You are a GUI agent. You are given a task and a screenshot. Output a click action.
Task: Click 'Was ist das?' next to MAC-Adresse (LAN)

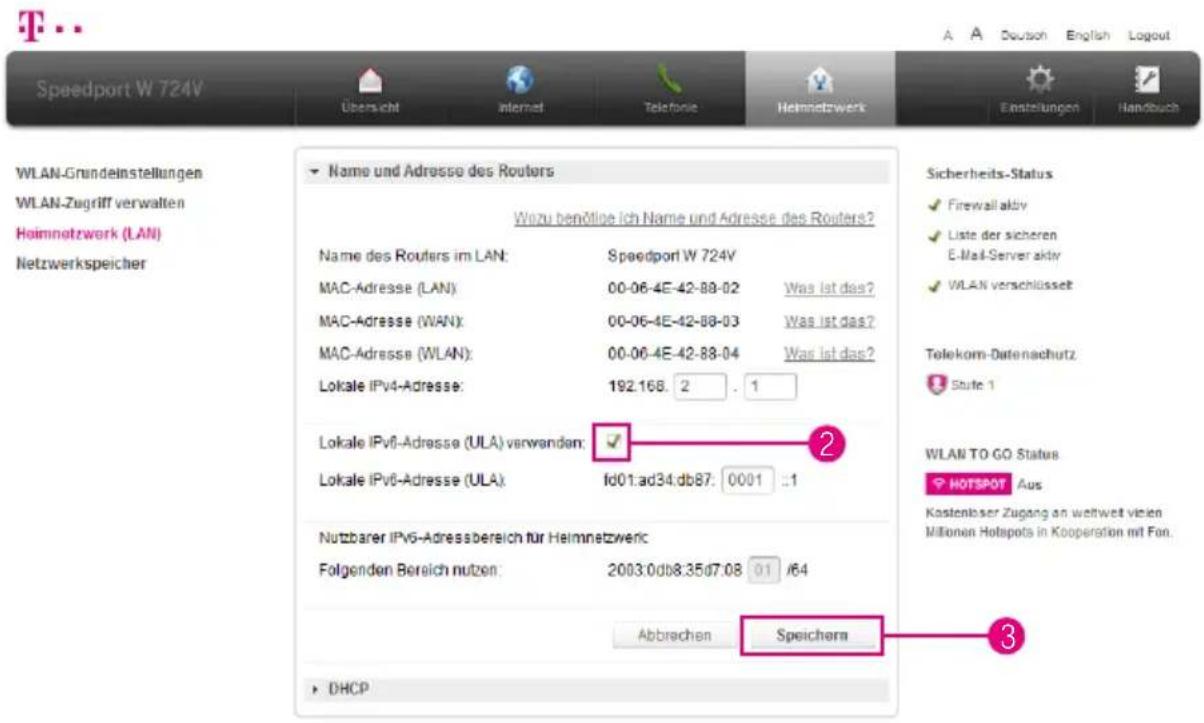830,289
